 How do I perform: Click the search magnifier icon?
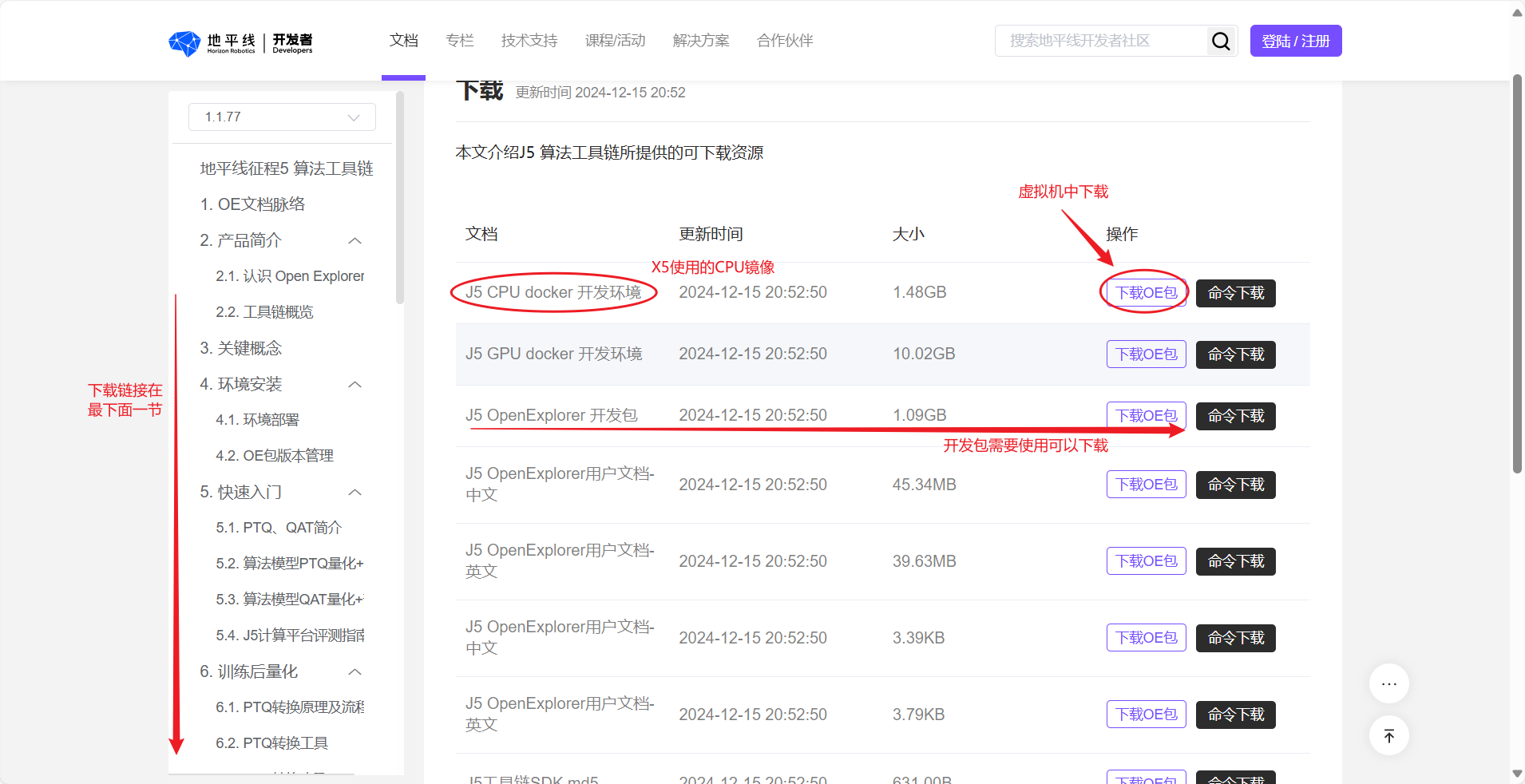click(1221, 41)
